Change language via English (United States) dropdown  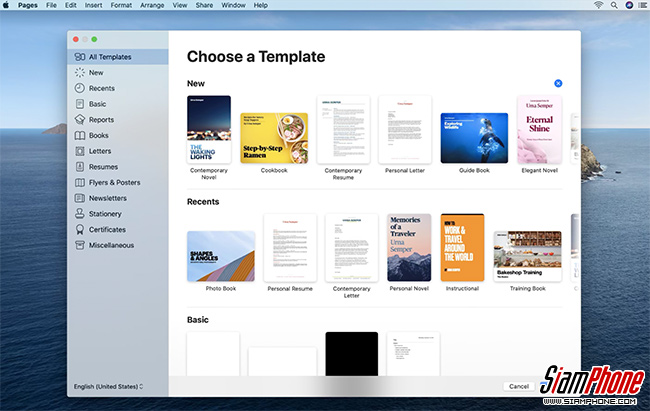(108, 386)
